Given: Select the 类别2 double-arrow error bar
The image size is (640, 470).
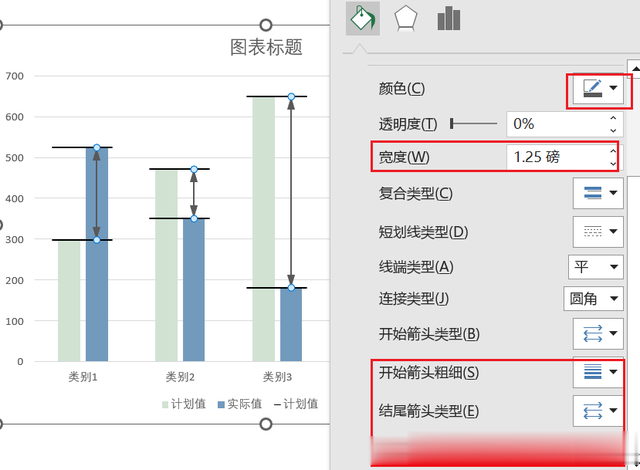Looking at the screenshot, I should coord(194,194).
